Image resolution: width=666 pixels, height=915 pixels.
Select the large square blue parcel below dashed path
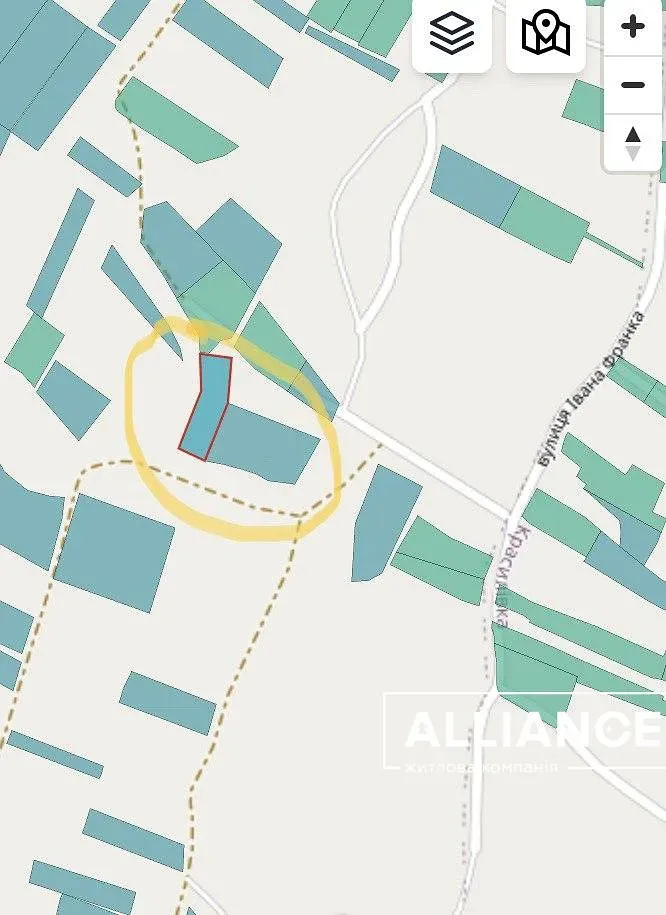(115, 553)
